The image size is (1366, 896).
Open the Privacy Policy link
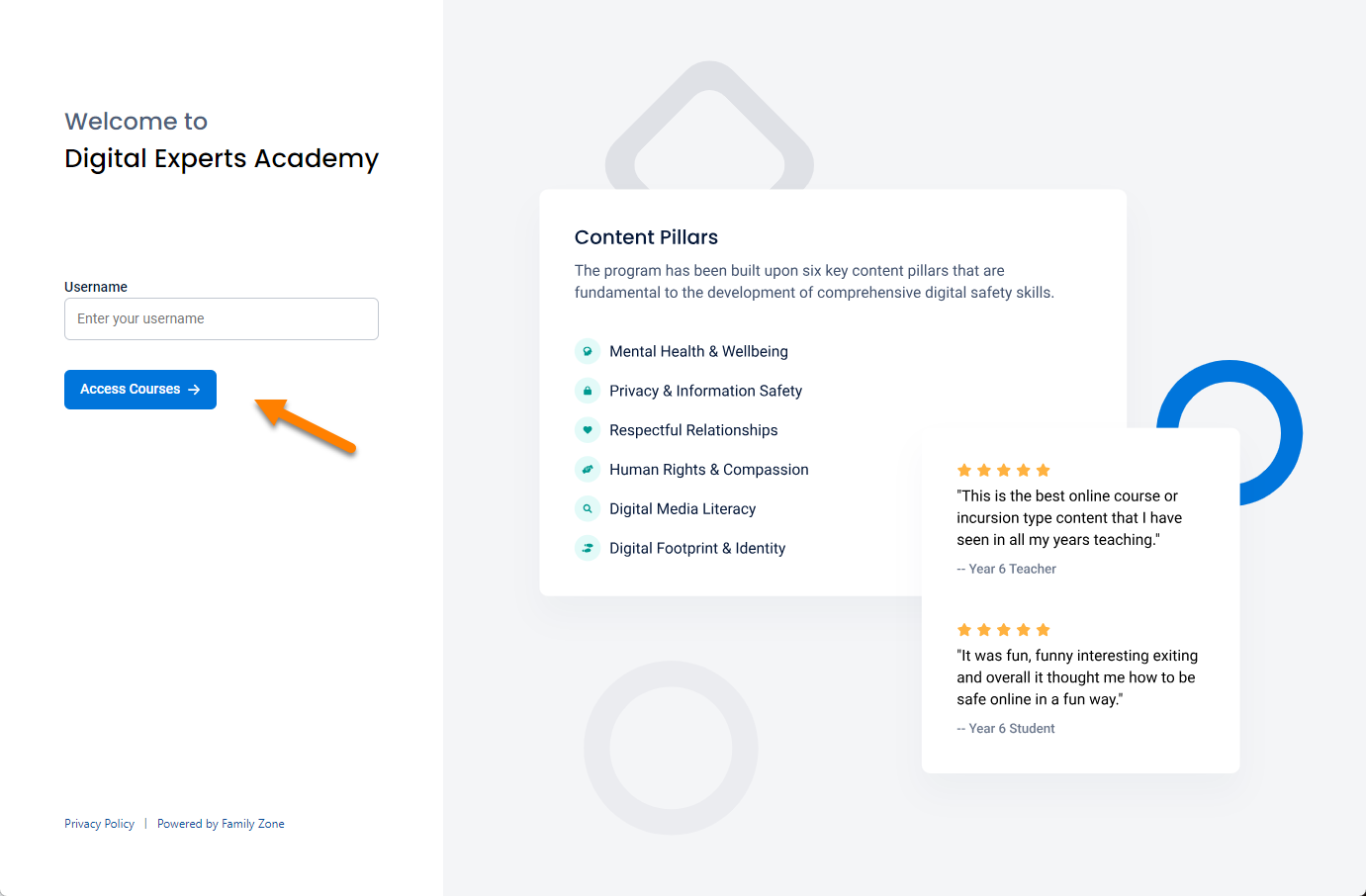[99, 823]
